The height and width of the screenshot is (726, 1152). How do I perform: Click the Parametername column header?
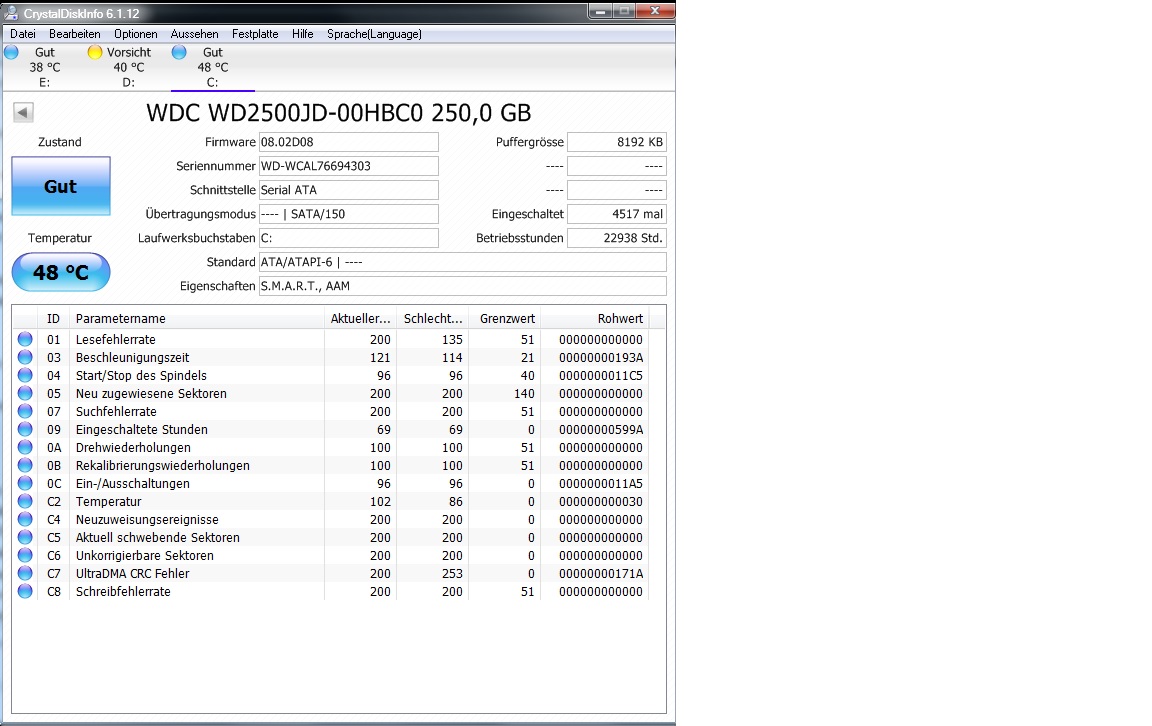pos(197,318)
